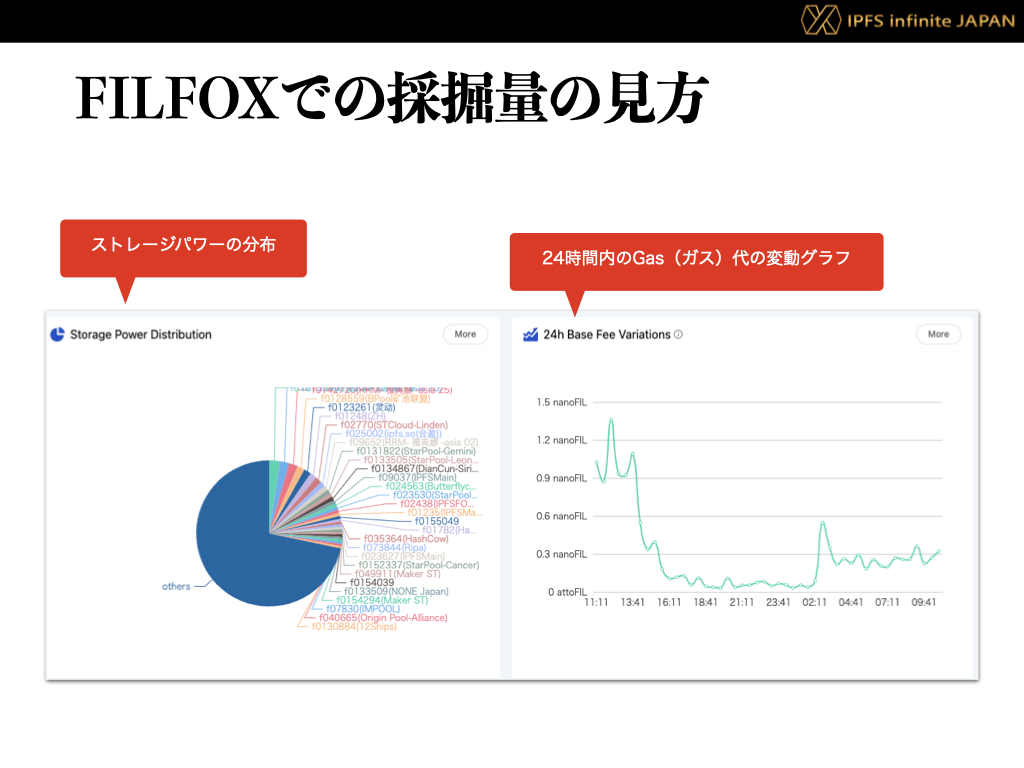
Task: Select the f023627(IPFSMain) pie label
Action: [403, 556]
